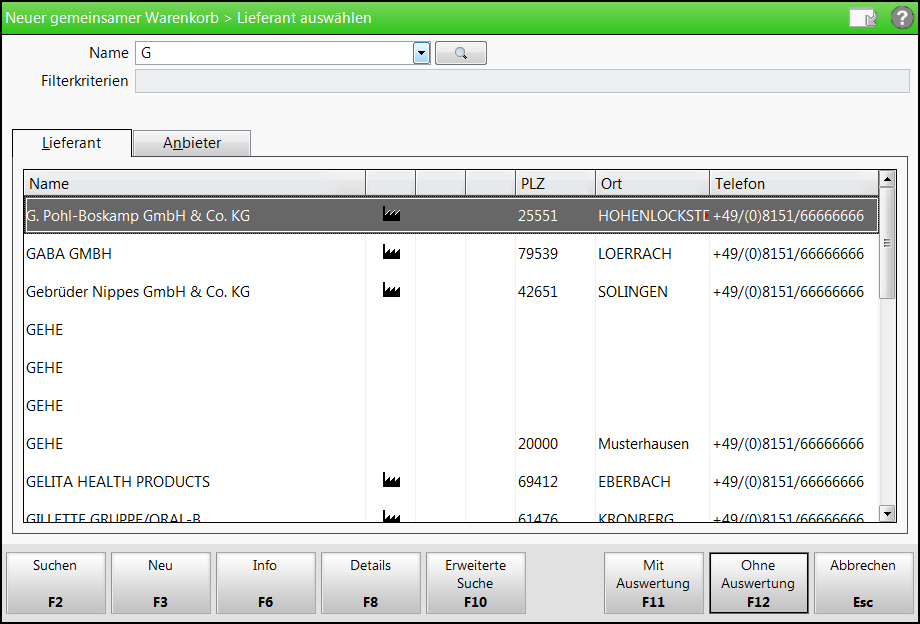Select Gebrüder Nippes GmbH & Co. KG

coord(451,292)
